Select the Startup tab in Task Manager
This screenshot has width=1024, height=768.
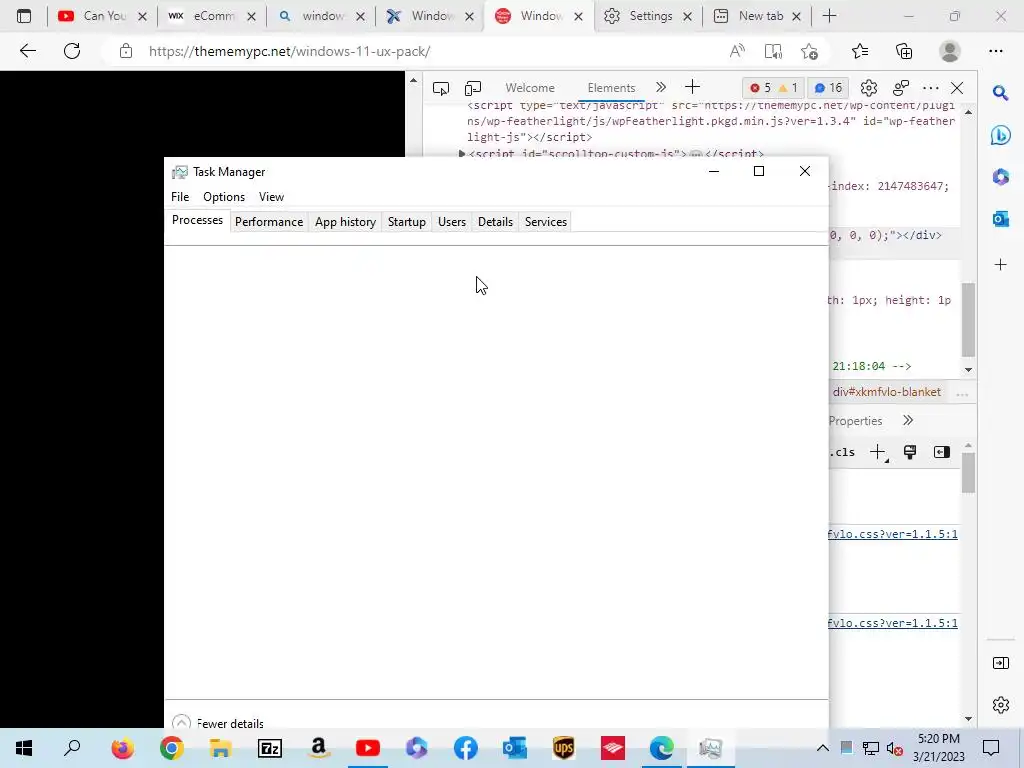tap(406, 222)
